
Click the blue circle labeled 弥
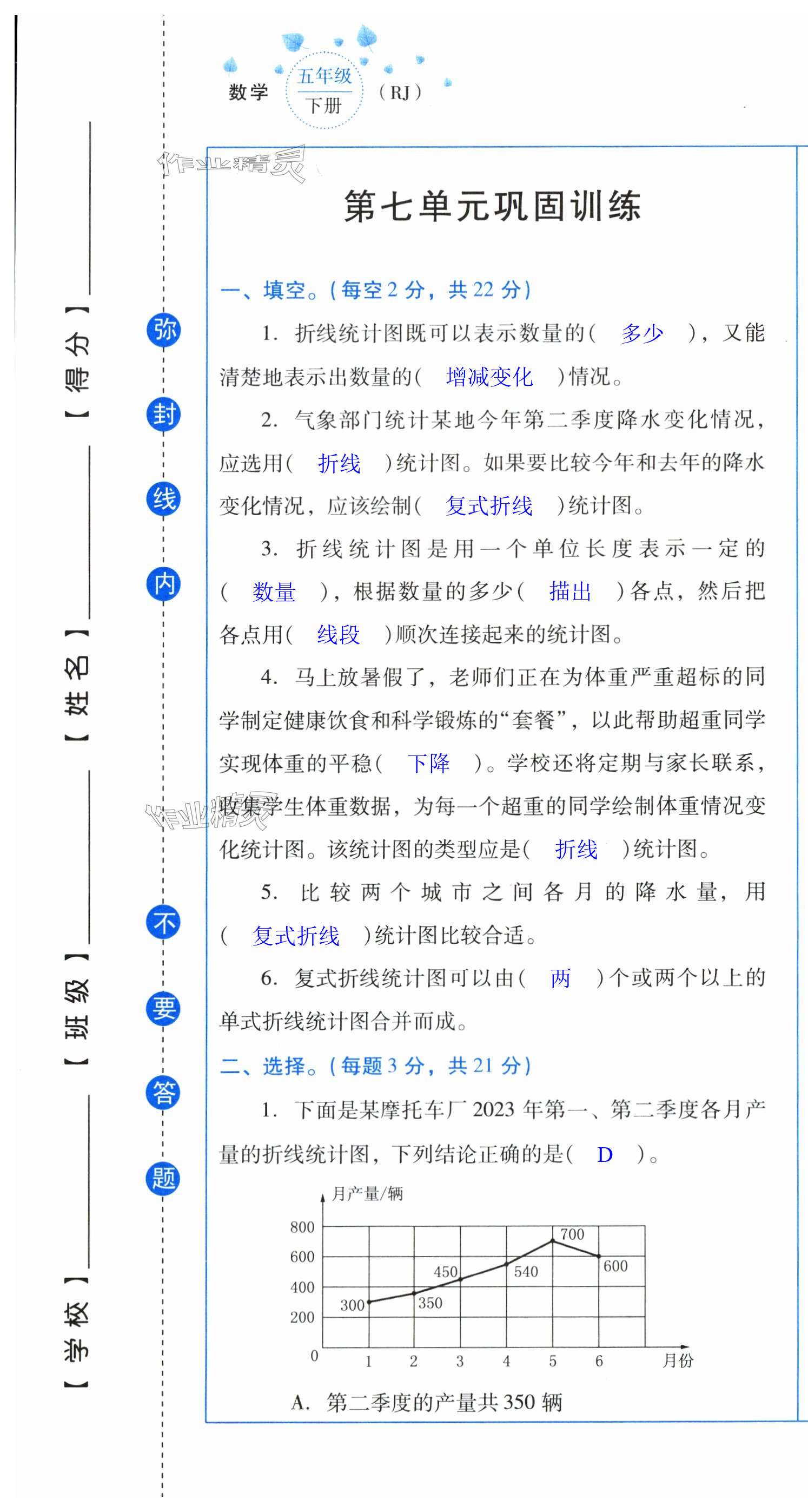(x=163, y=329)
